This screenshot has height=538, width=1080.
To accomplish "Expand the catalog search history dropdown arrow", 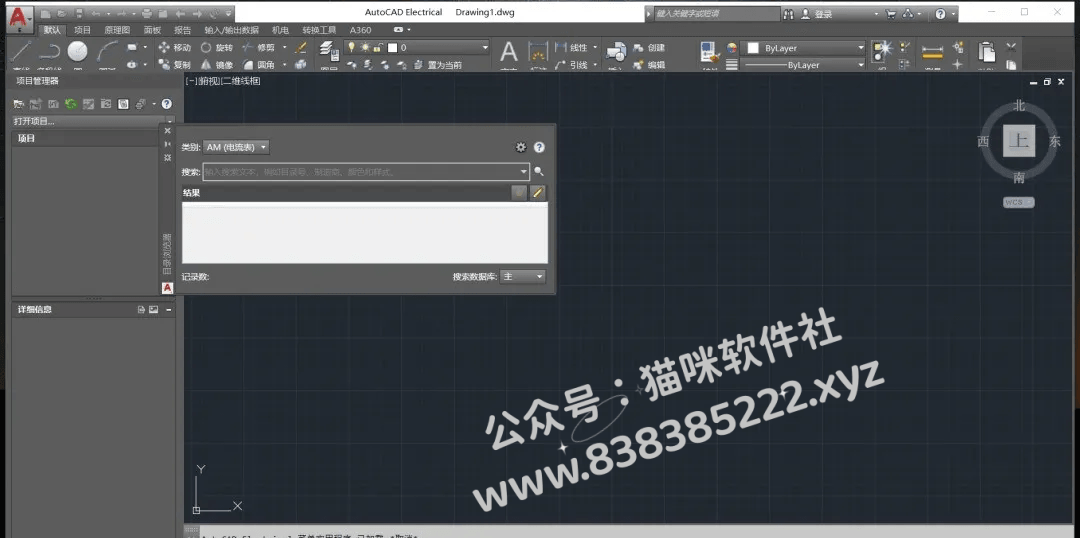I will click(524, 172).
